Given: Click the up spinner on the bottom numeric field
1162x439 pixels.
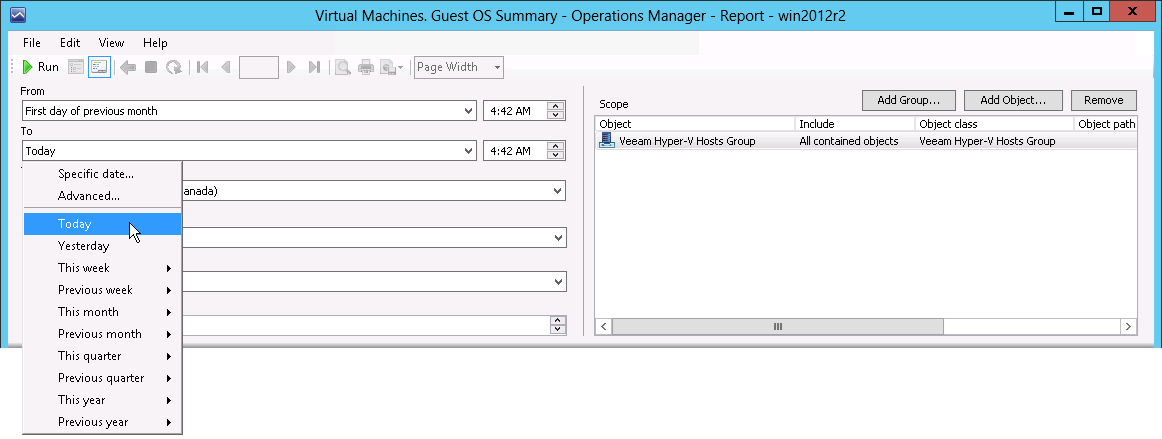Looking at the screenshot, I should 557,321.
